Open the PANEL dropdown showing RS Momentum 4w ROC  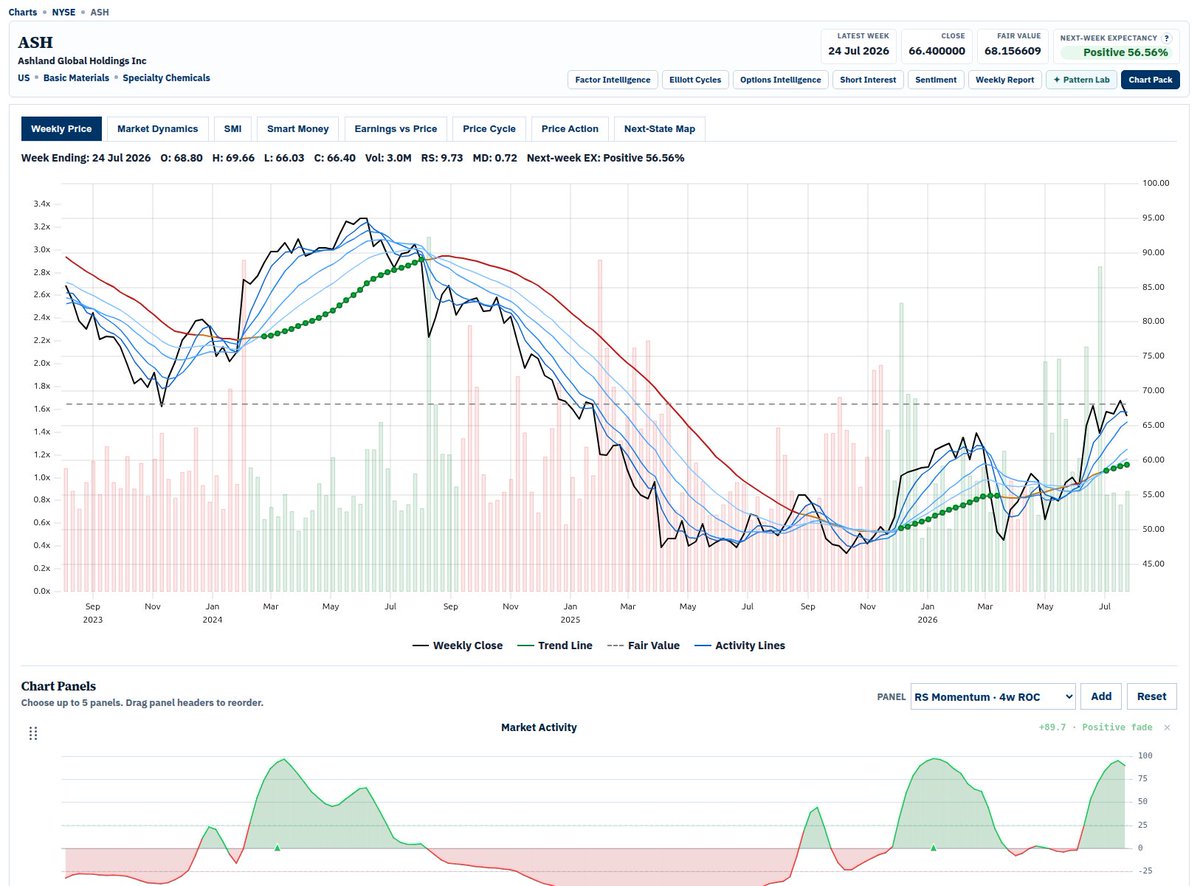click(993, 696)
